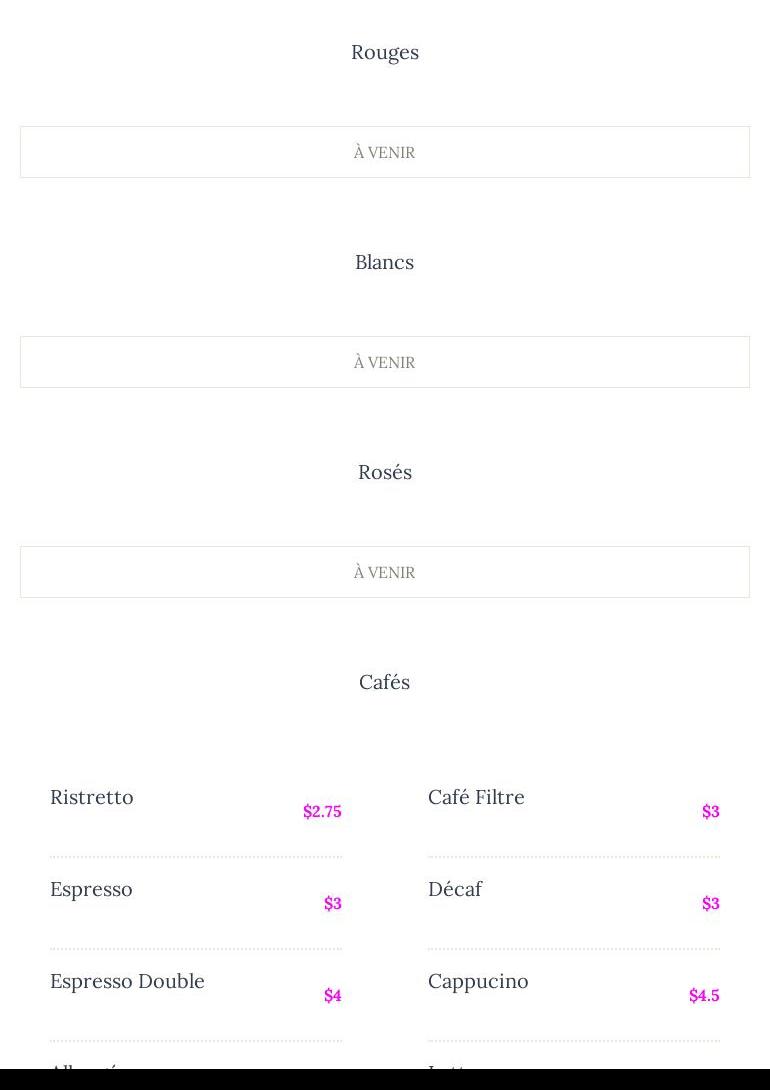The width and height of the screenshot is (770, 1090).
Task: Click the $4.5 Cappucino price
Action: (704, 995)
